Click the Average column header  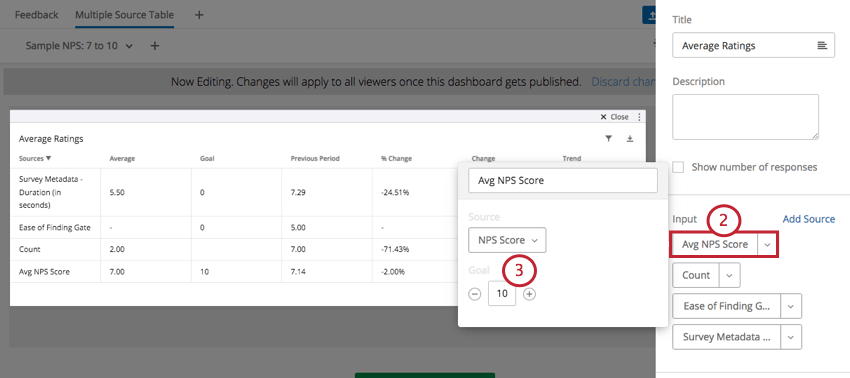pos(122,159)
